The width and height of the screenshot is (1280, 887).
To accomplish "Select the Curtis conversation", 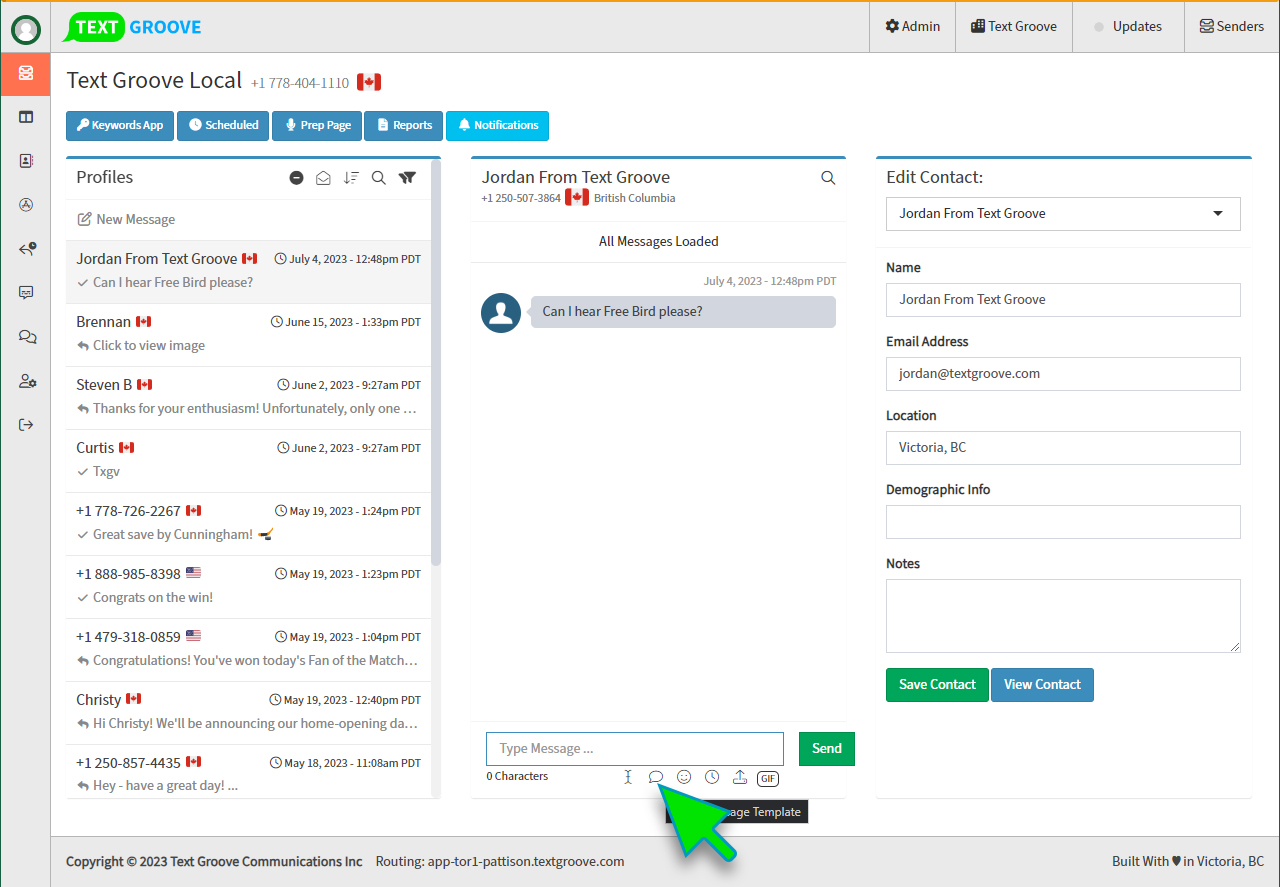I will [248, 460].
